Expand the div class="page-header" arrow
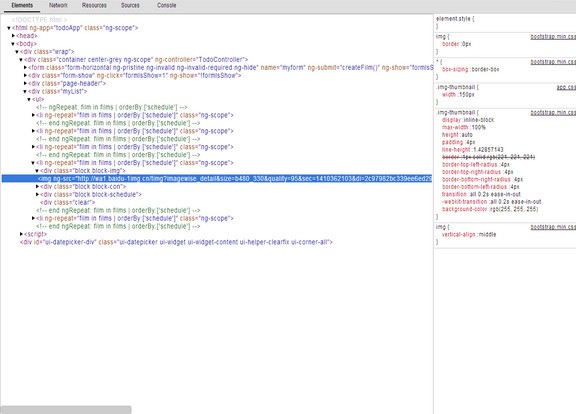576x414 pixels. [25, 84]
